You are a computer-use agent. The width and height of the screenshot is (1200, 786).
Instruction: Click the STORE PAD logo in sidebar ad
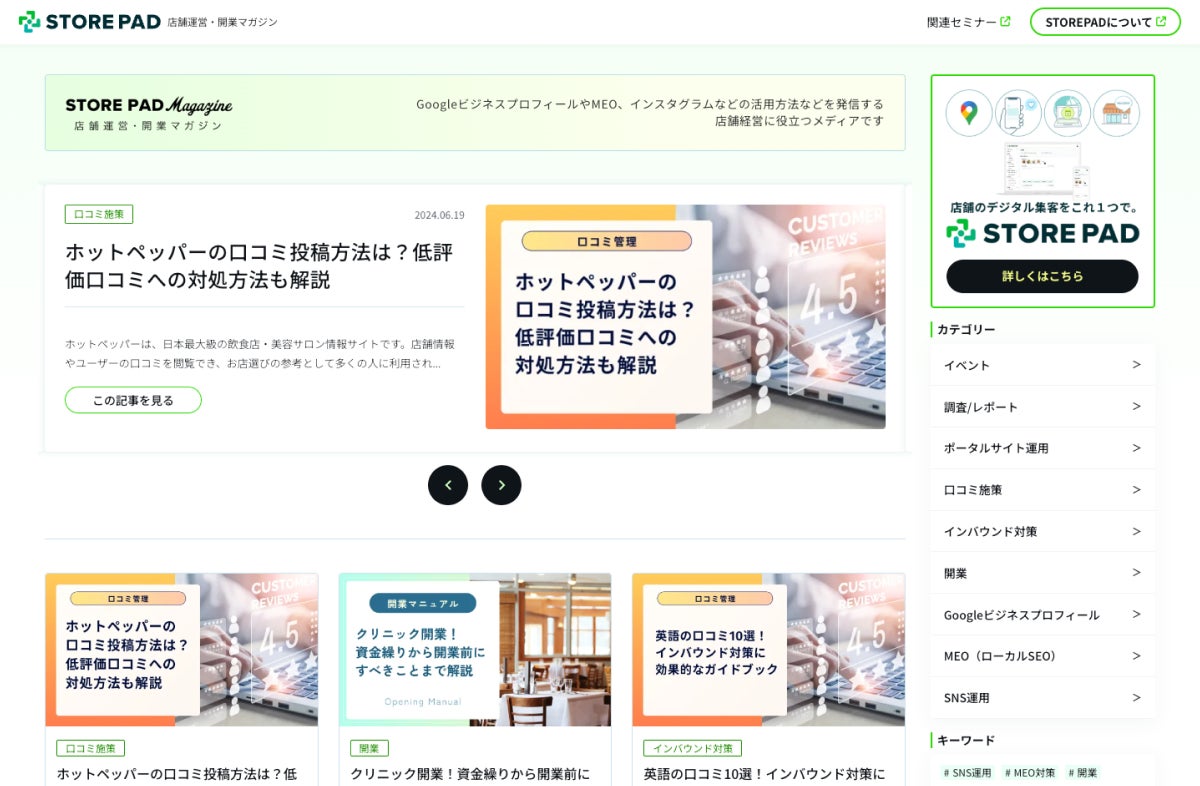[x=1042, y=234]
